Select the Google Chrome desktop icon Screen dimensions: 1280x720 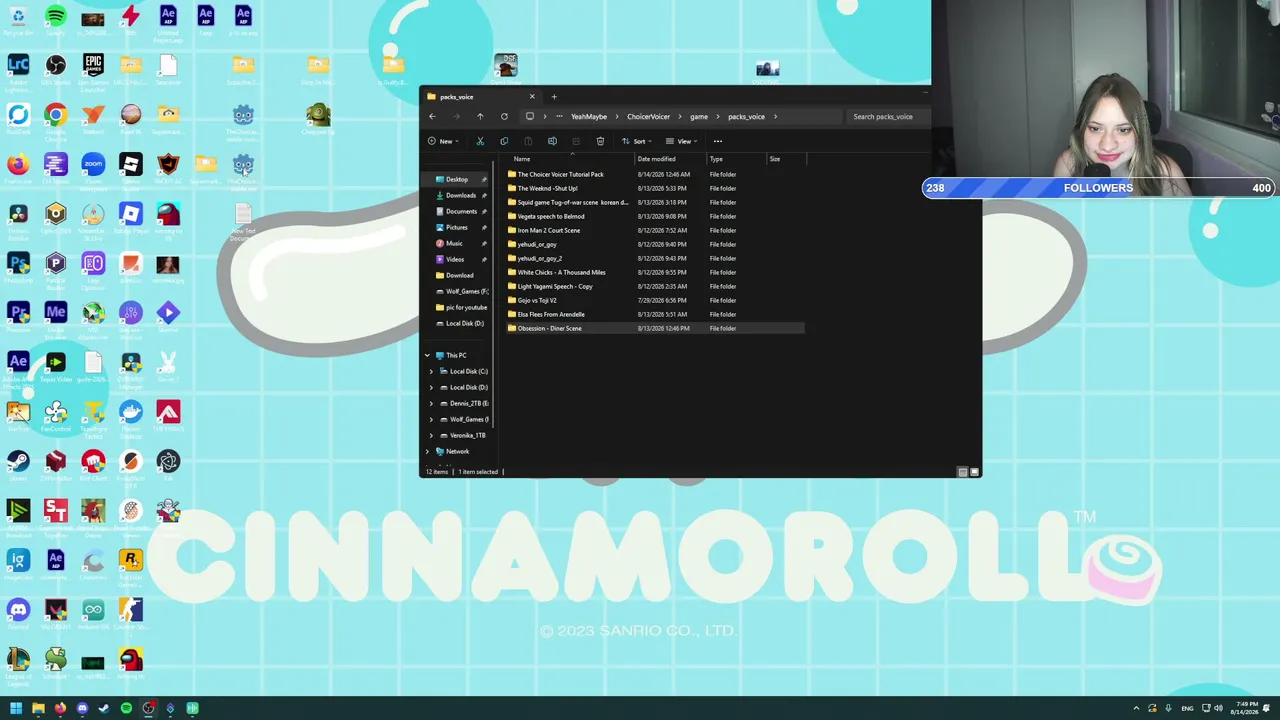pos(56,115)
